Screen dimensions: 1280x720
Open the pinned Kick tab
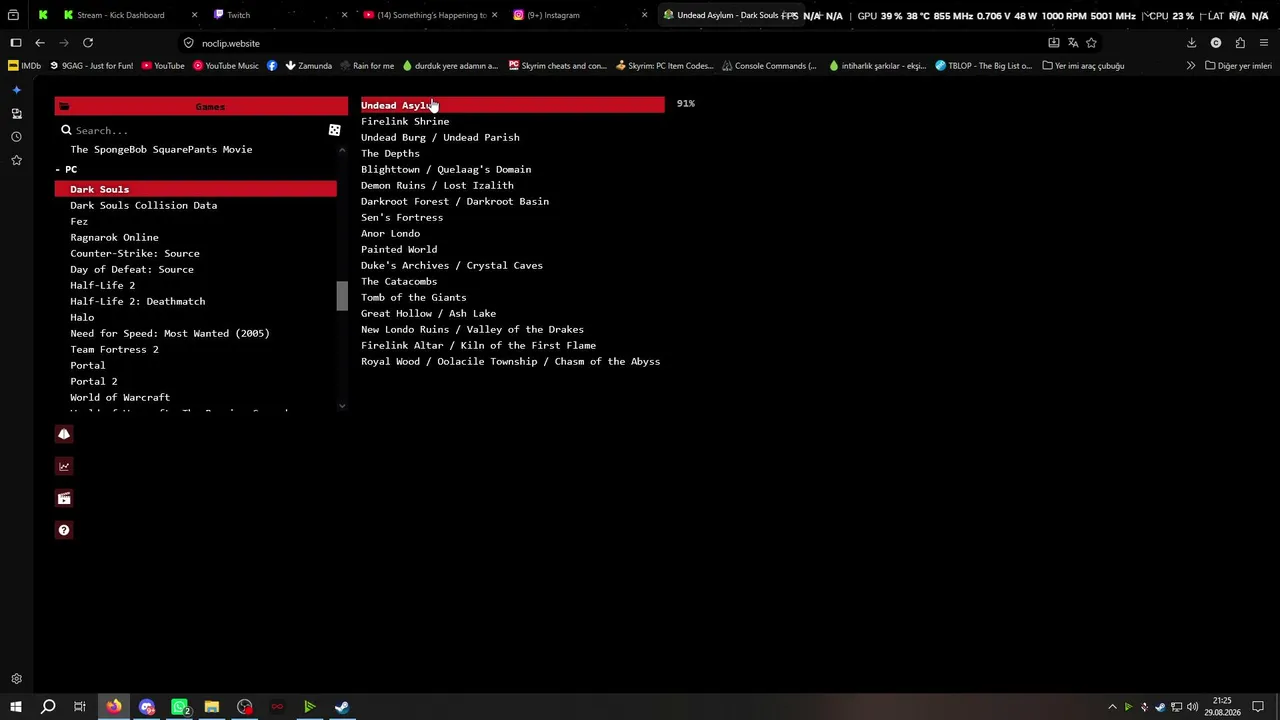(x=43, y=15)
